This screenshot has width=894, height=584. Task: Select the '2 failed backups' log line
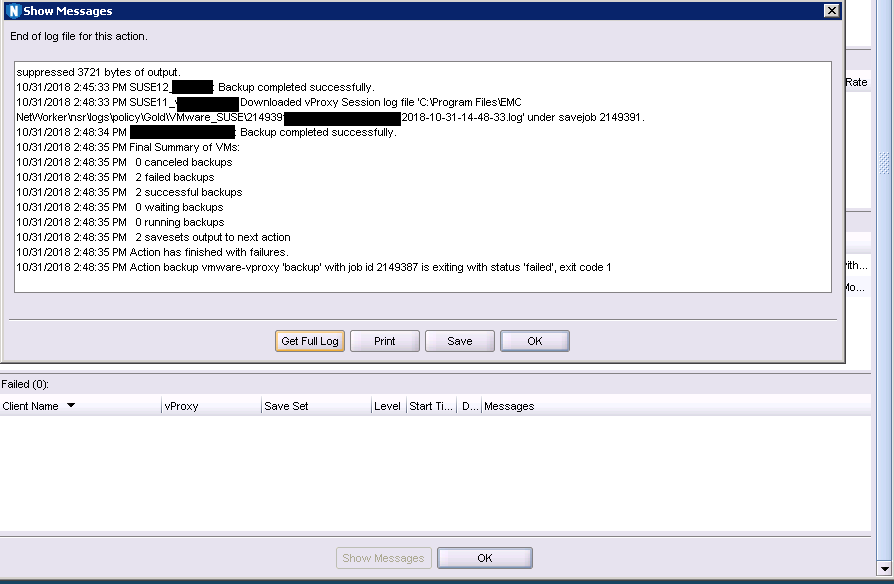pyautogui.click(x=115, y=177)
